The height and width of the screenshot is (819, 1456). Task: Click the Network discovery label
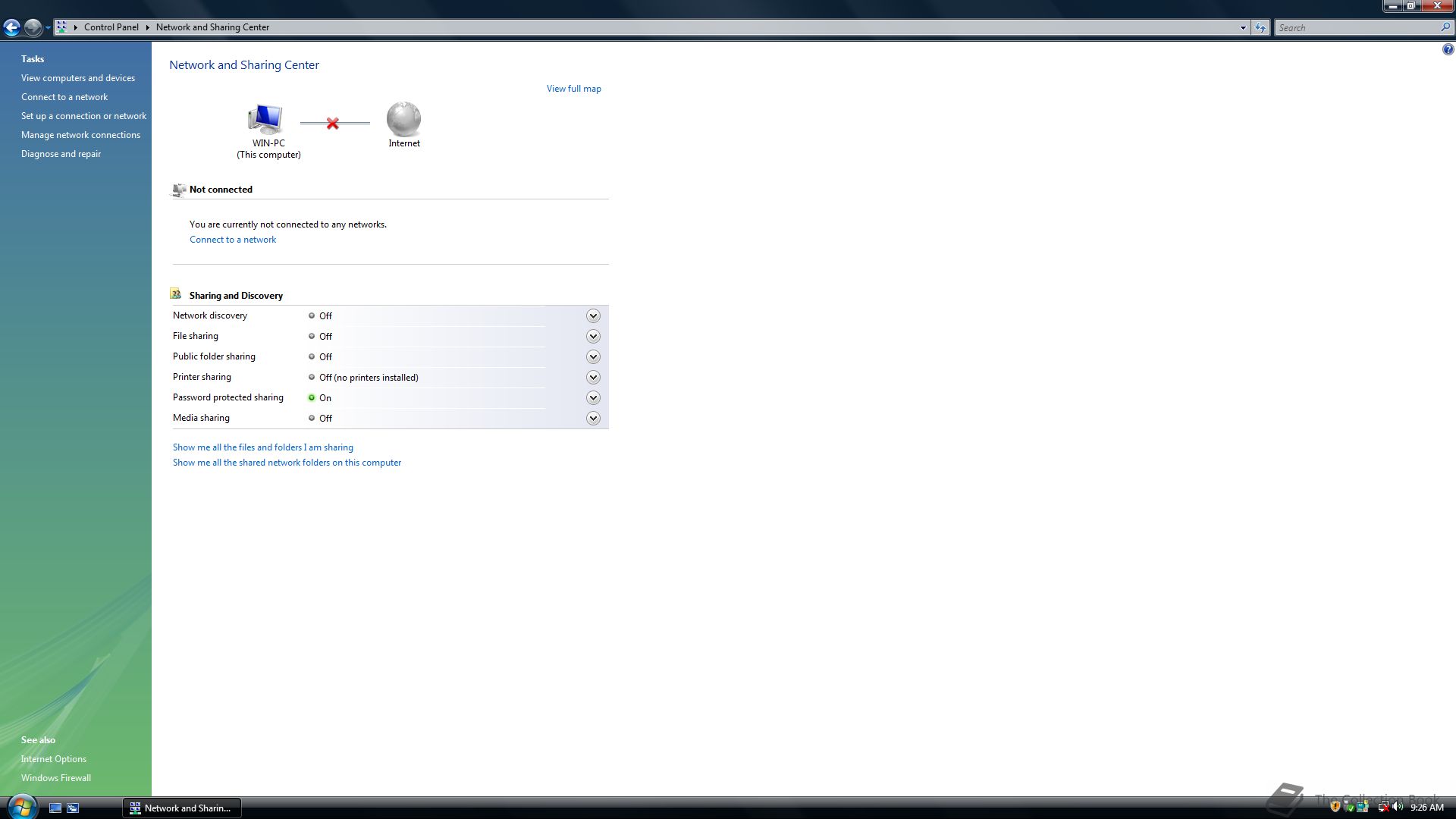pos(210,315)
